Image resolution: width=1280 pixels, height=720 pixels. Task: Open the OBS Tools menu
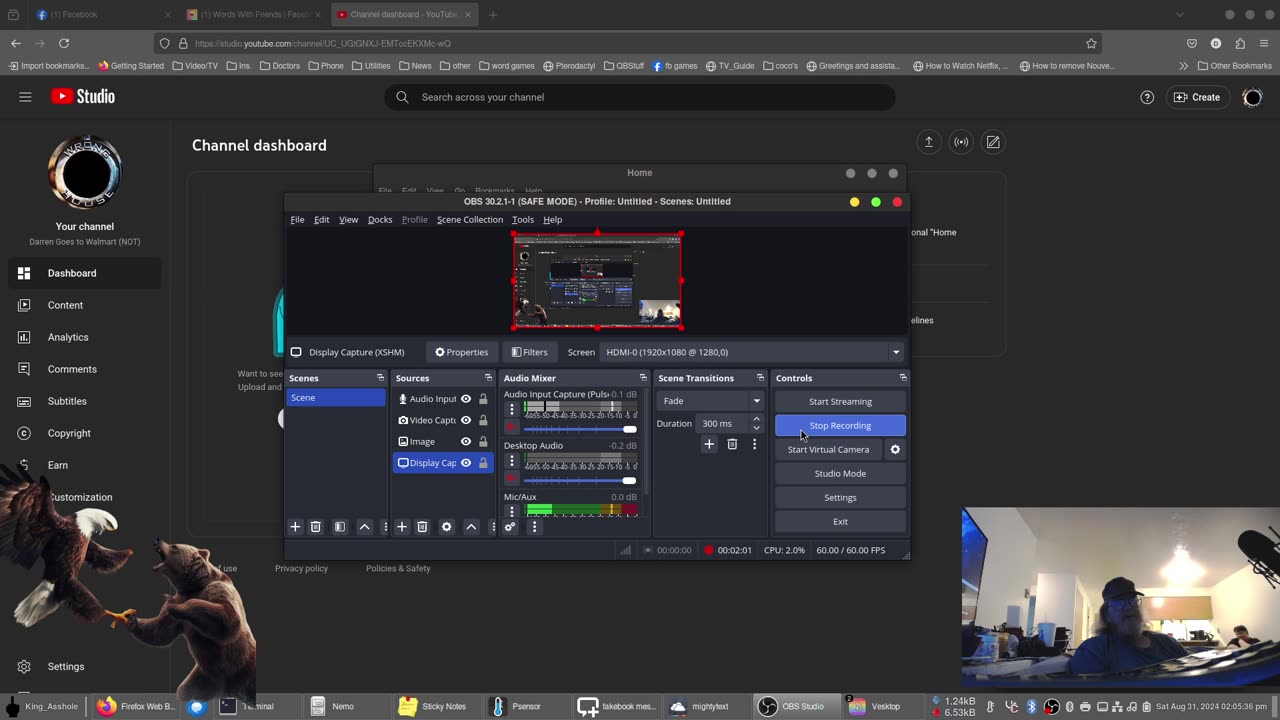(x=523, y=220)
